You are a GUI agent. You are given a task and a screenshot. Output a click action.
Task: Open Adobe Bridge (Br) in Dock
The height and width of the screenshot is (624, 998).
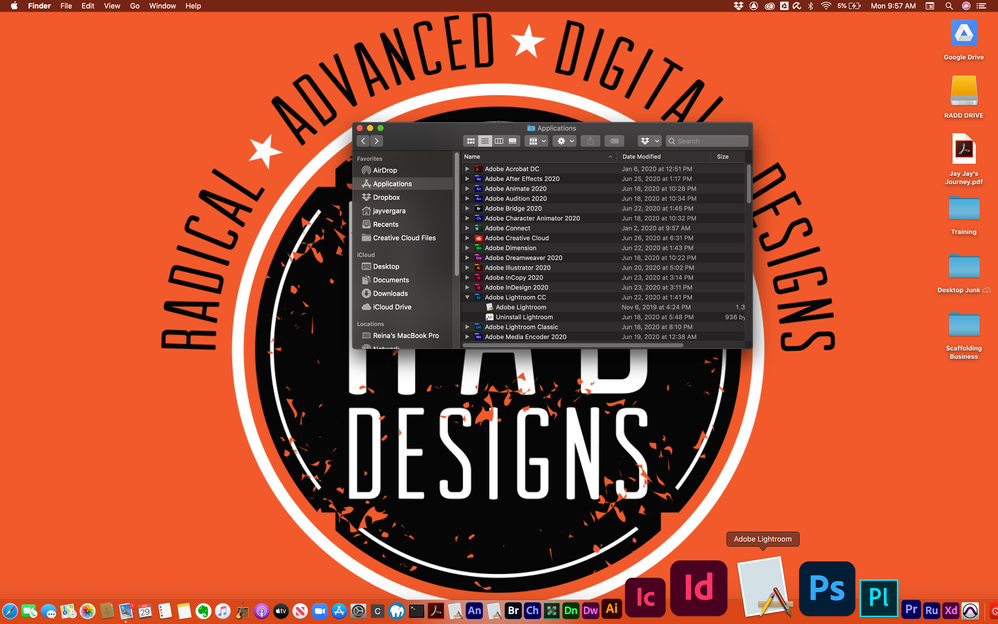point(513,611)
